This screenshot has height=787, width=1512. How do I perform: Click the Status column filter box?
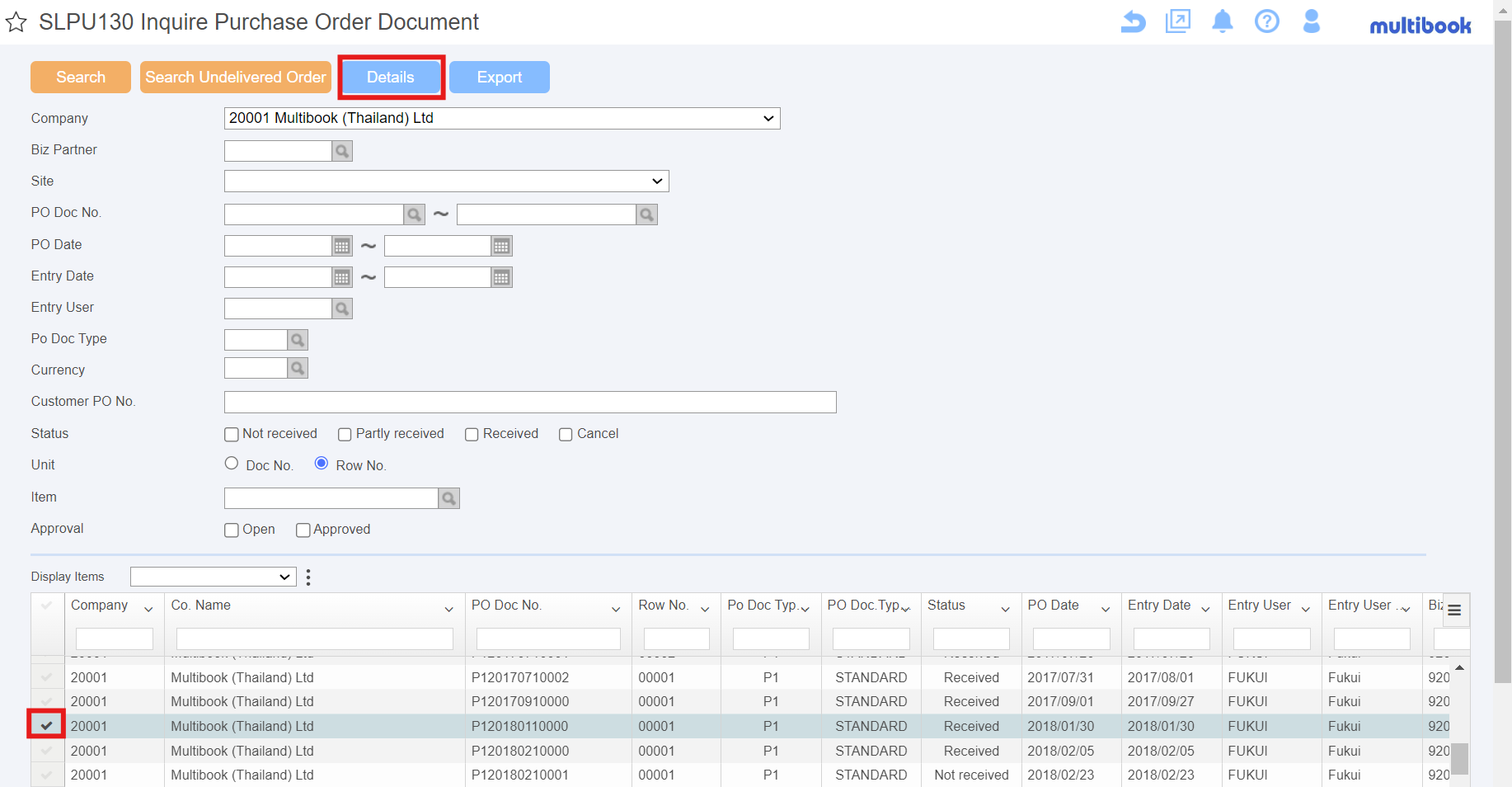(971, 639)
